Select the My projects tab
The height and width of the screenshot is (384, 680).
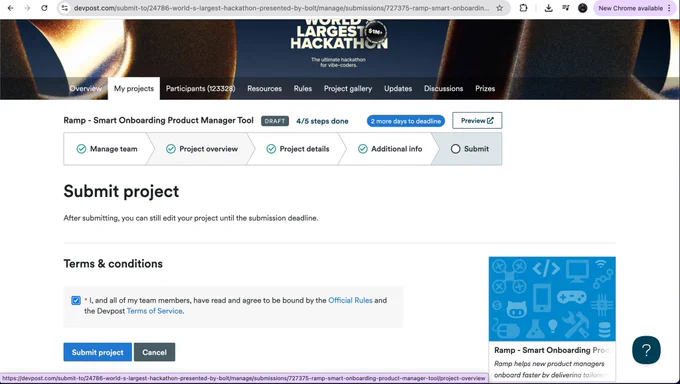coord(134,89)
